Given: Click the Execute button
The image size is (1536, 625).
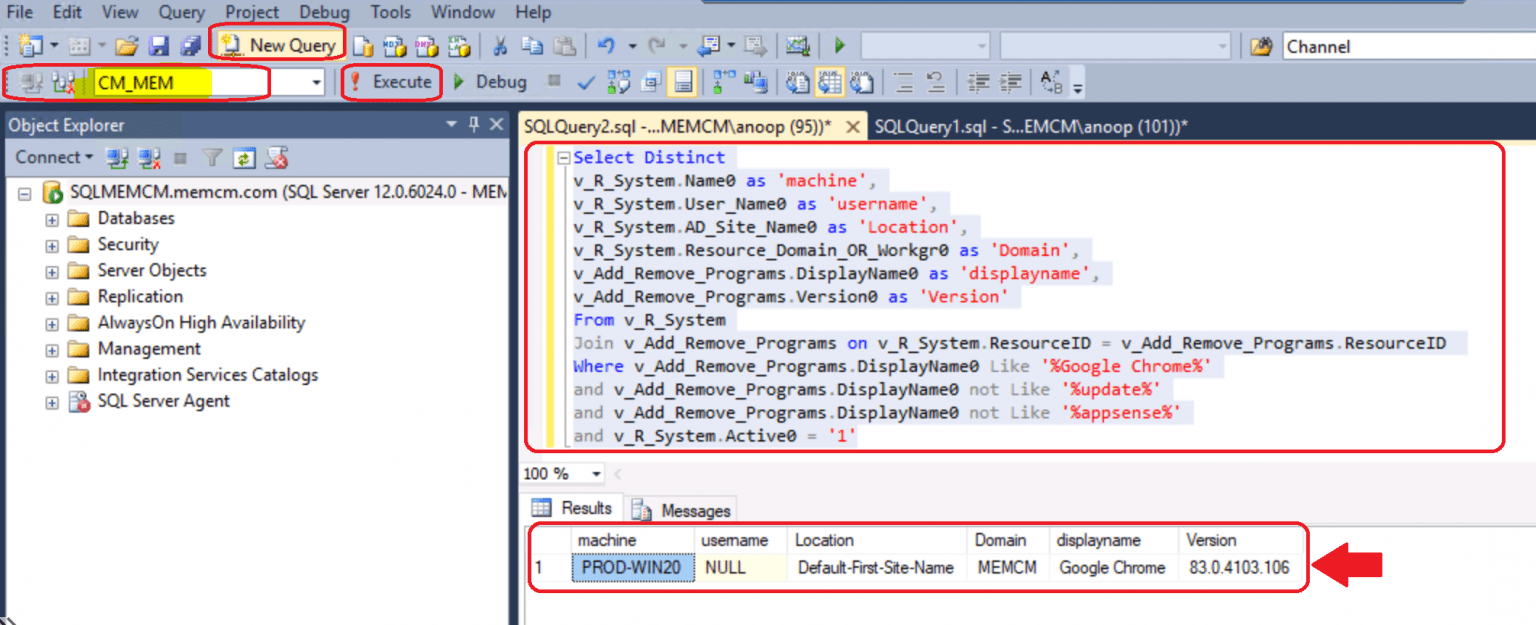Looking at the screenshot, I should 391,82.
